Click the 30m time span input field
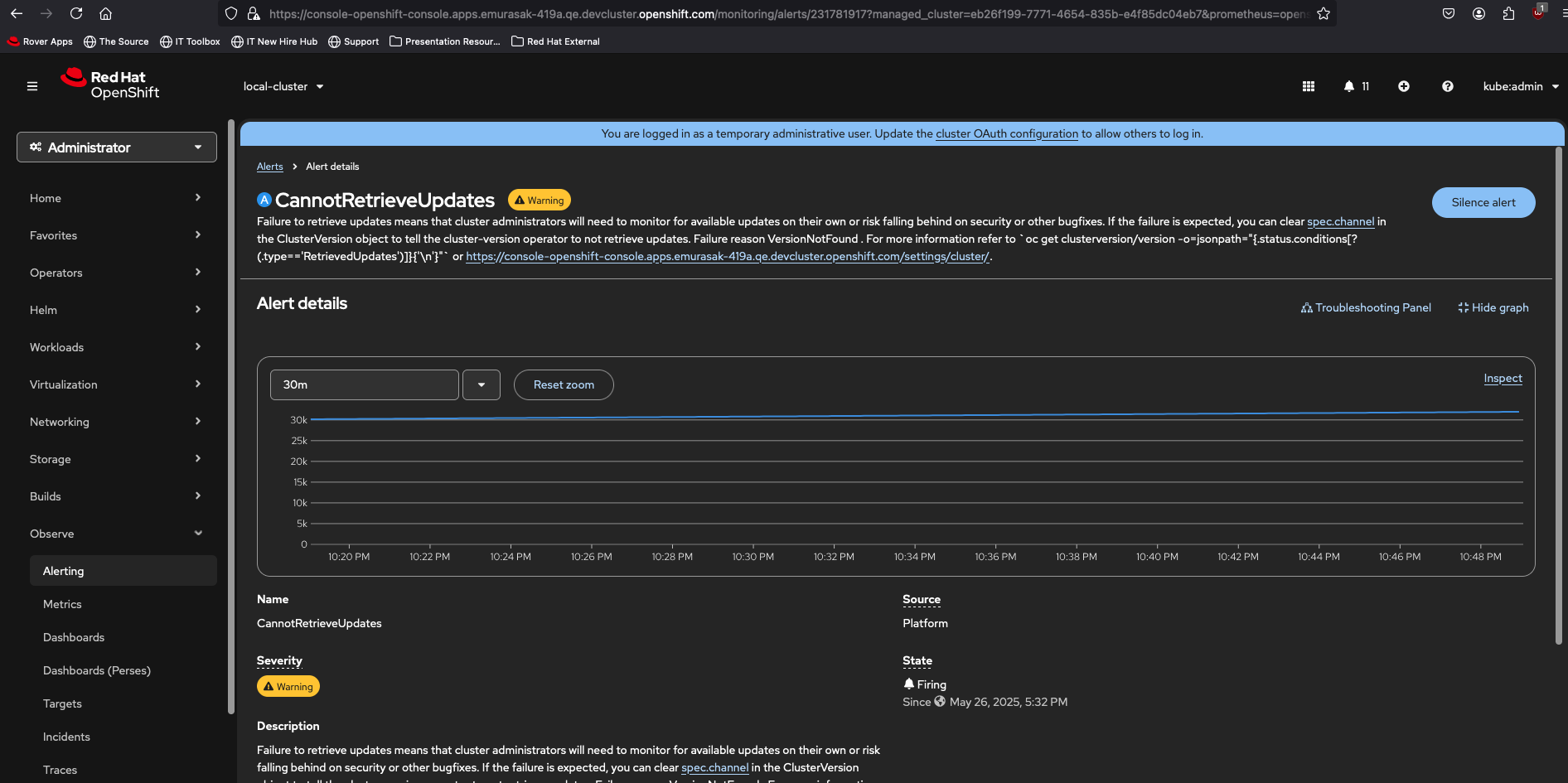The width and height of the screenshot is (1568, 783). pyautogui.click(x=365, y=384)
